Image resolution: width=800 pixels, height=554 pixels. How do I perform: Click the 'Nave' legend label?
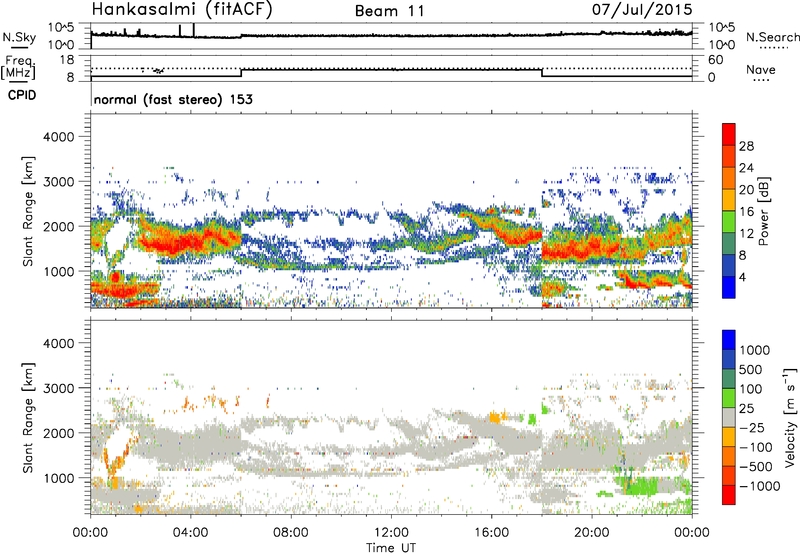760,69
